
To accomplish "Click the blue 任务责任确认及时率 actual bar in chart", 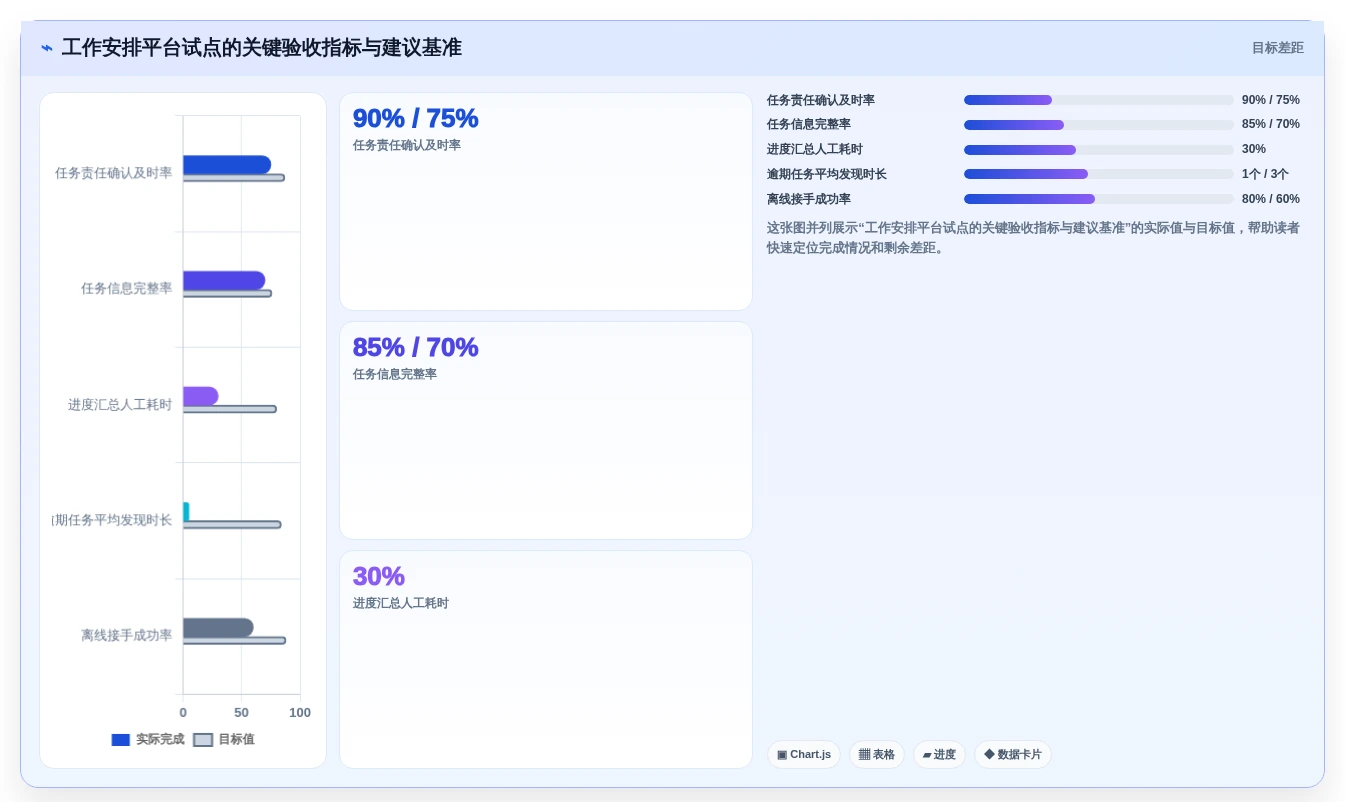I will [227, 165].
